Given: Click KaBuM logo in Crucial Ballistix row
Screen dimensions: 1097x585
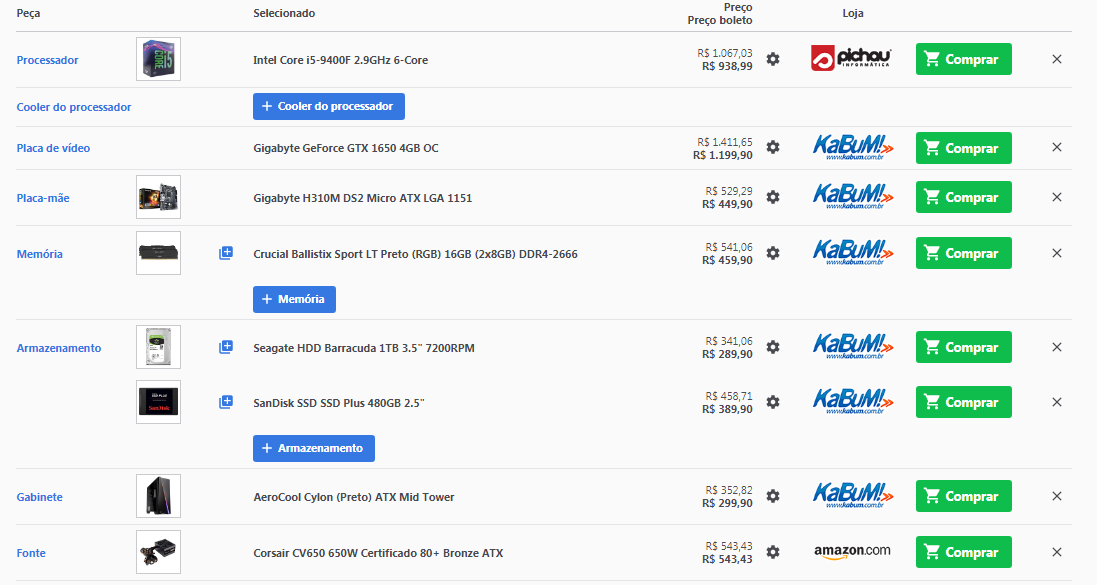Looking at the screenshot, I should click(853, 253).
